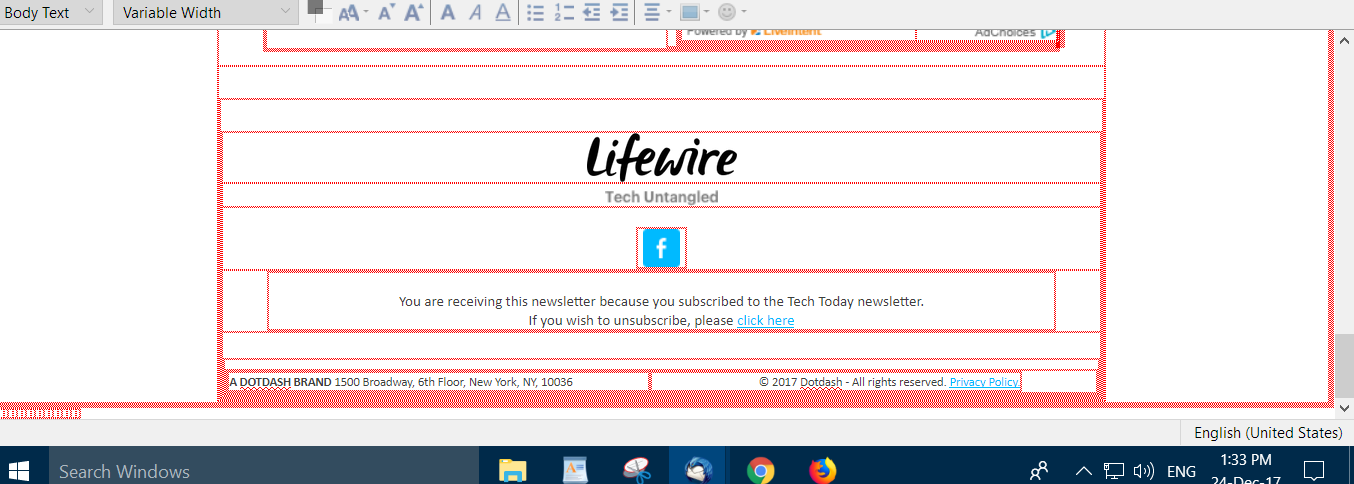Image resolution: width=1354 pixels, height=484 pixels.
Task: Open the Variable Width font dropdown
Action: coord(205,13)
